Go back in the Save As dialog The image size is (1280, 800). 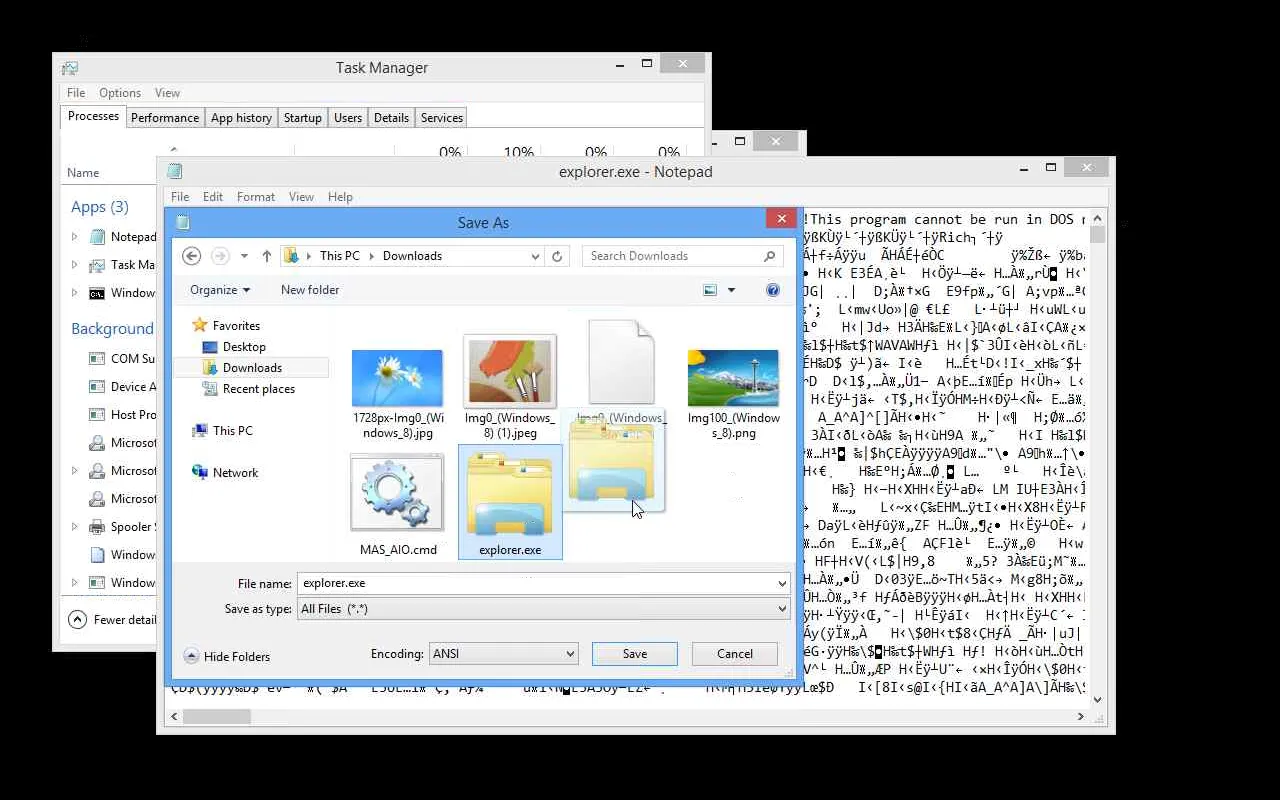pos(192,256)
